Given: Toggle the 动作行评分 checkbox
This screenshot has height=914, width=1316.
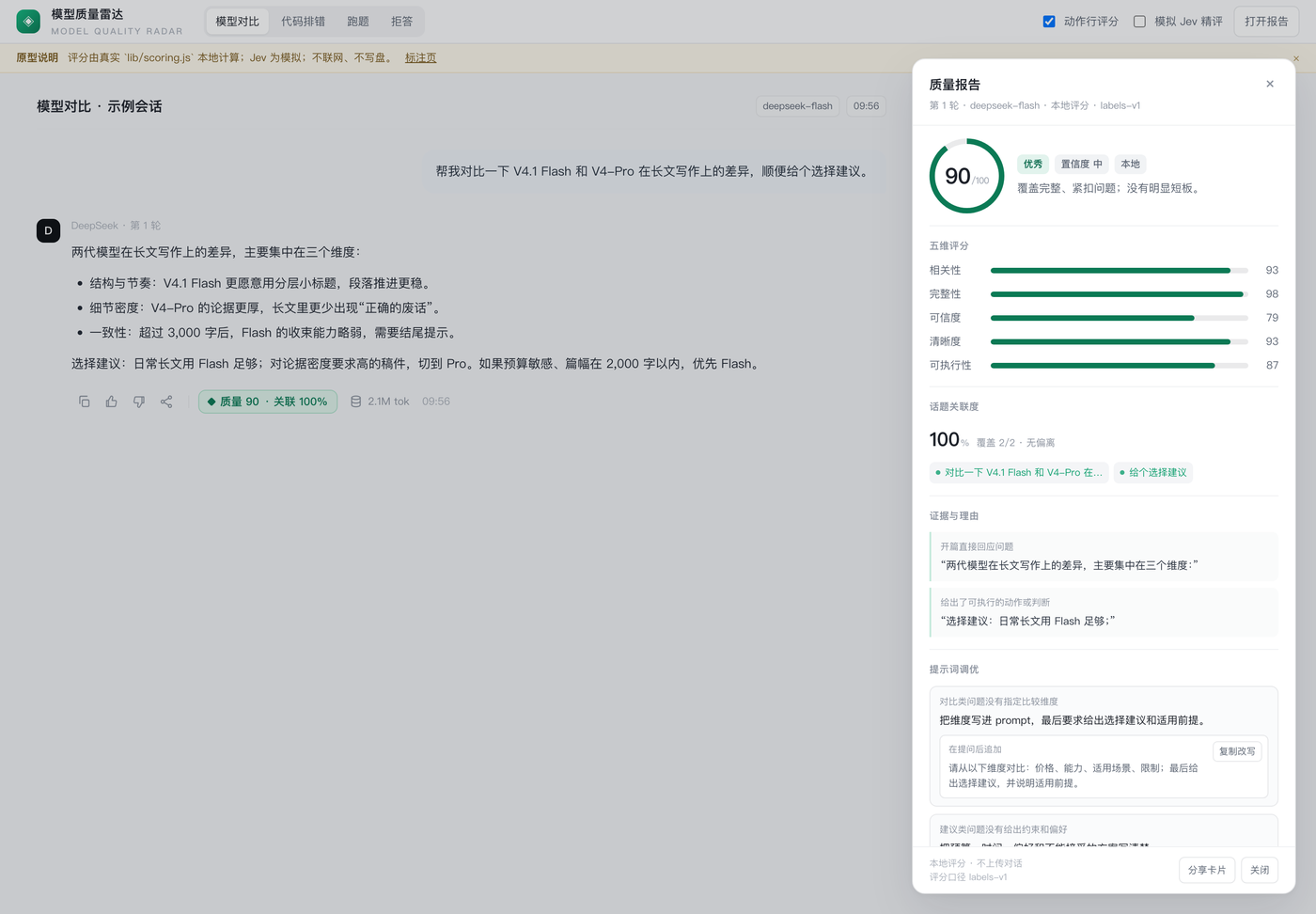Looking at the screenshot, I should pos(1049,21).
